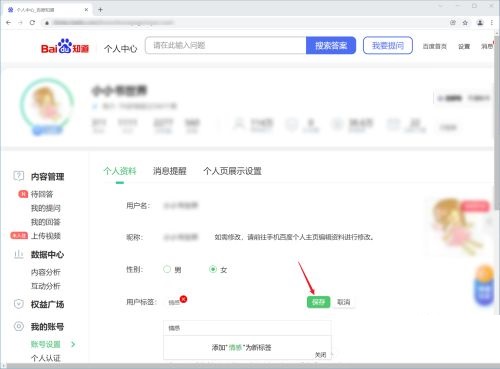This screenshot has width=500, height=369.
Task: Click the red label beside 上传视频
Action: pos(19,236)
